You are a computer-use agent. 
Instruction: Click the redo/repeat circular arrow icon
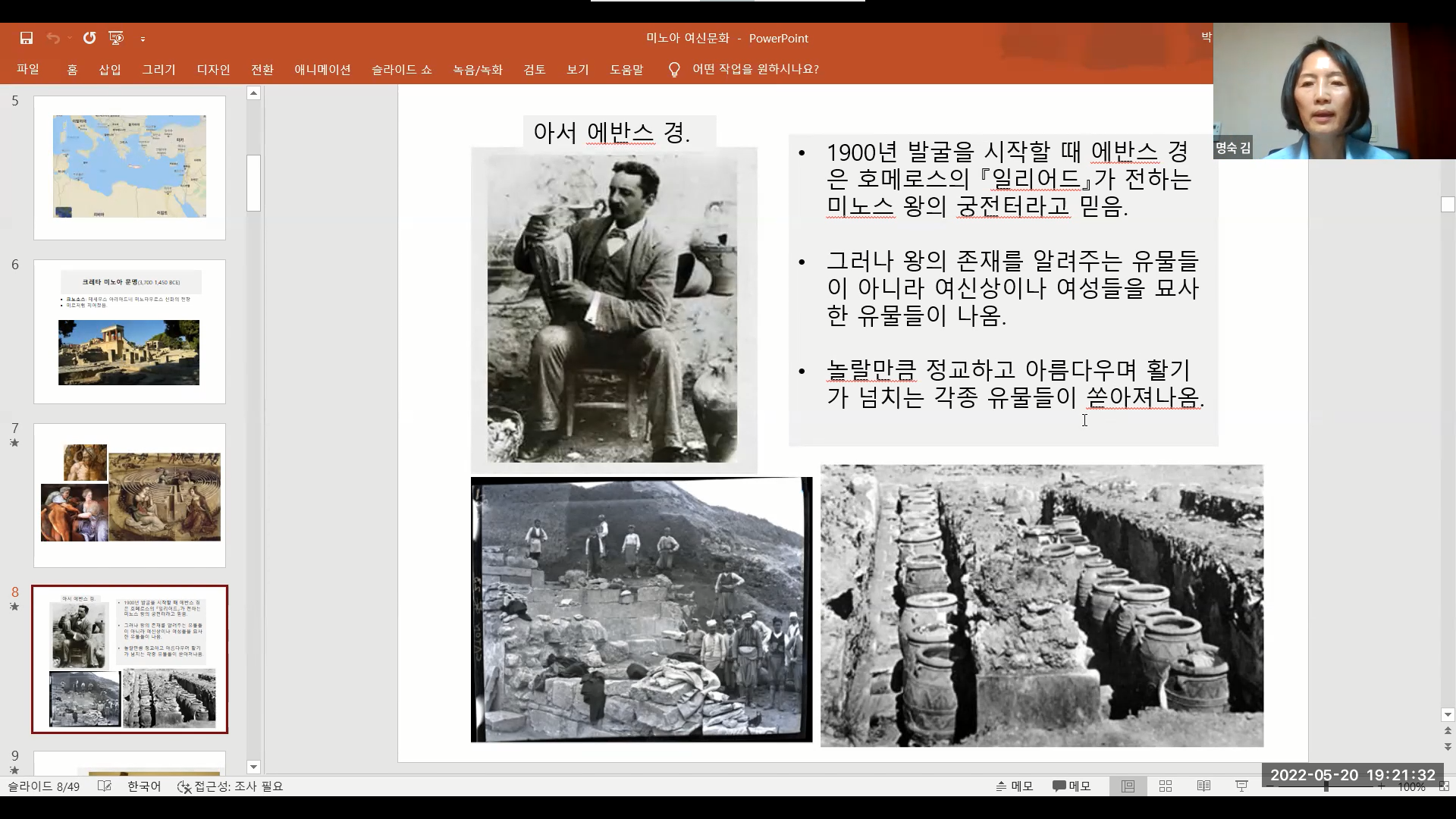coord(89,38)
